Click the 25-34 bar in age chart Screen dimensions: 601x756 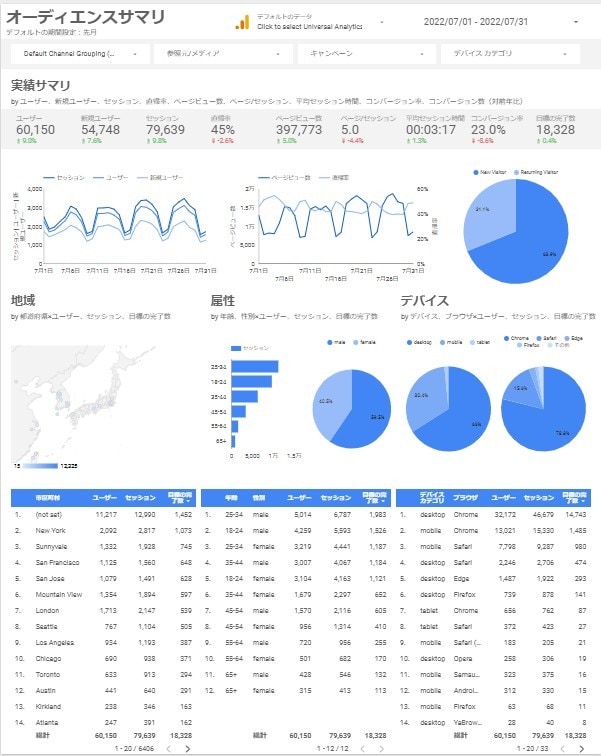255,366
